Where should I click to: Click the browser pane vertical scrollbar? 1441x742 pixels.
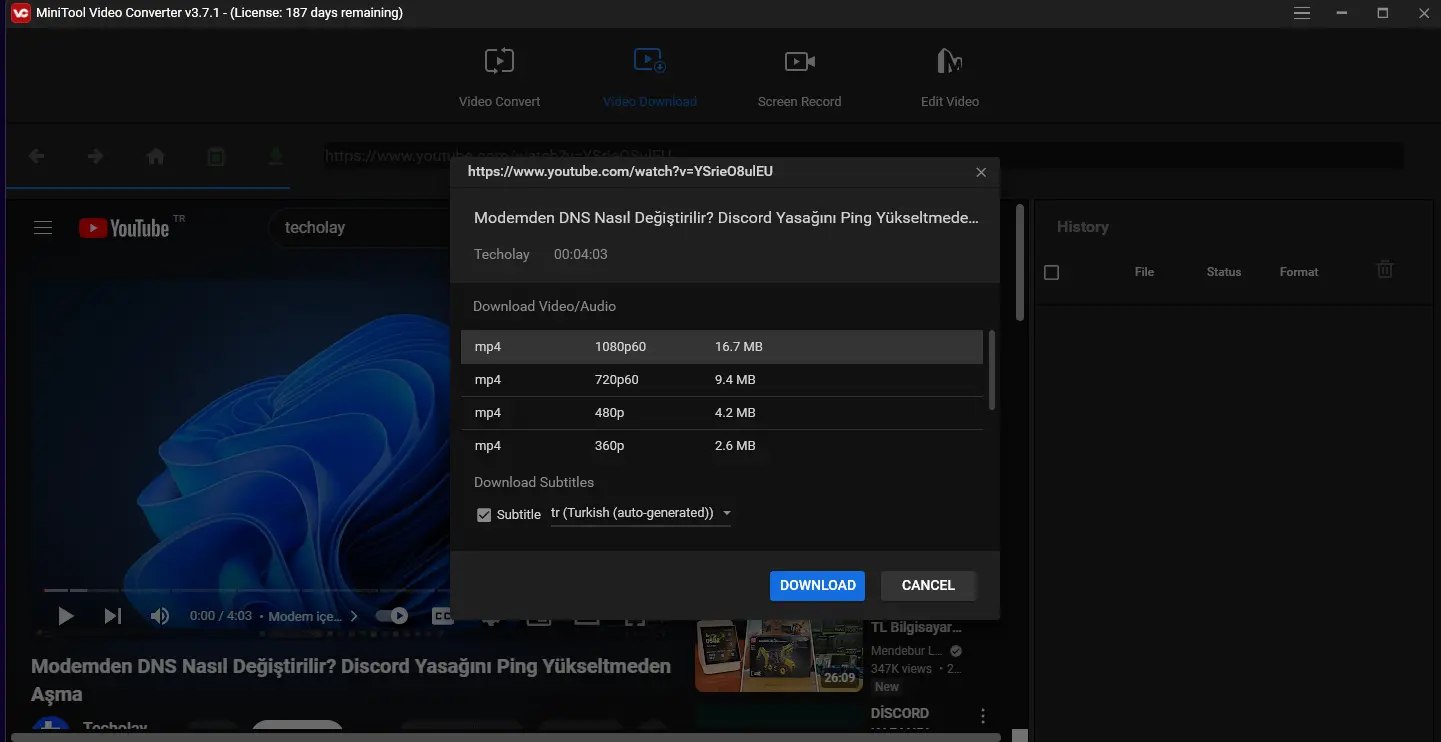tap(1020, 262)
